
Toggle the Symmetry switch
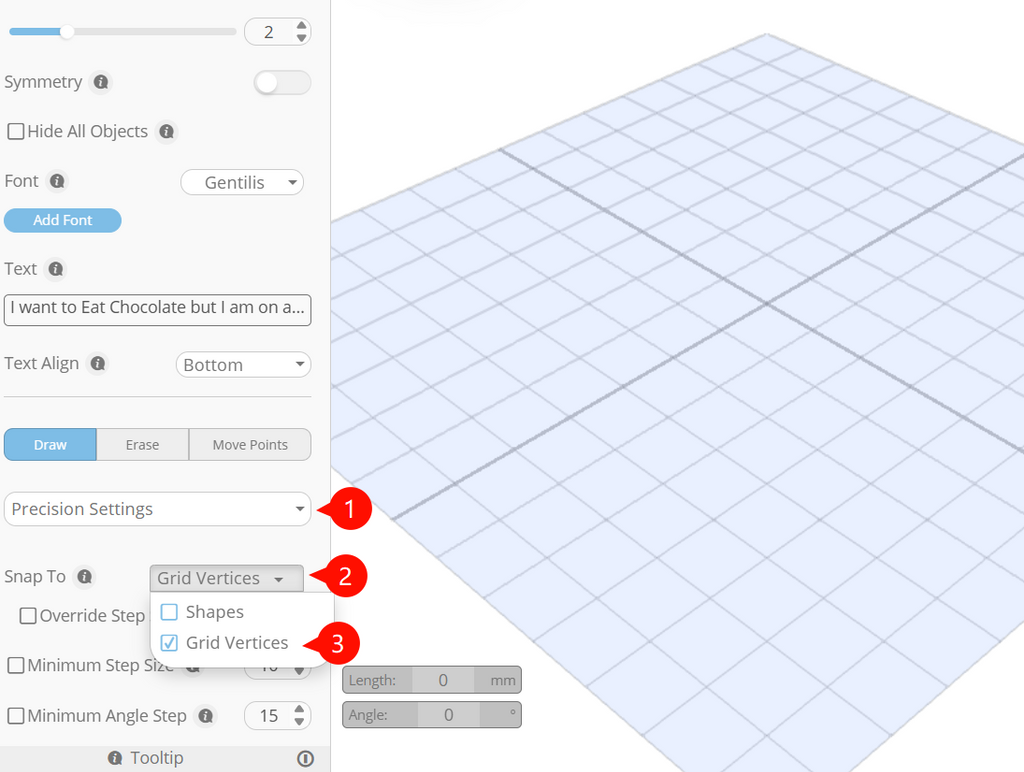[282, 83]
